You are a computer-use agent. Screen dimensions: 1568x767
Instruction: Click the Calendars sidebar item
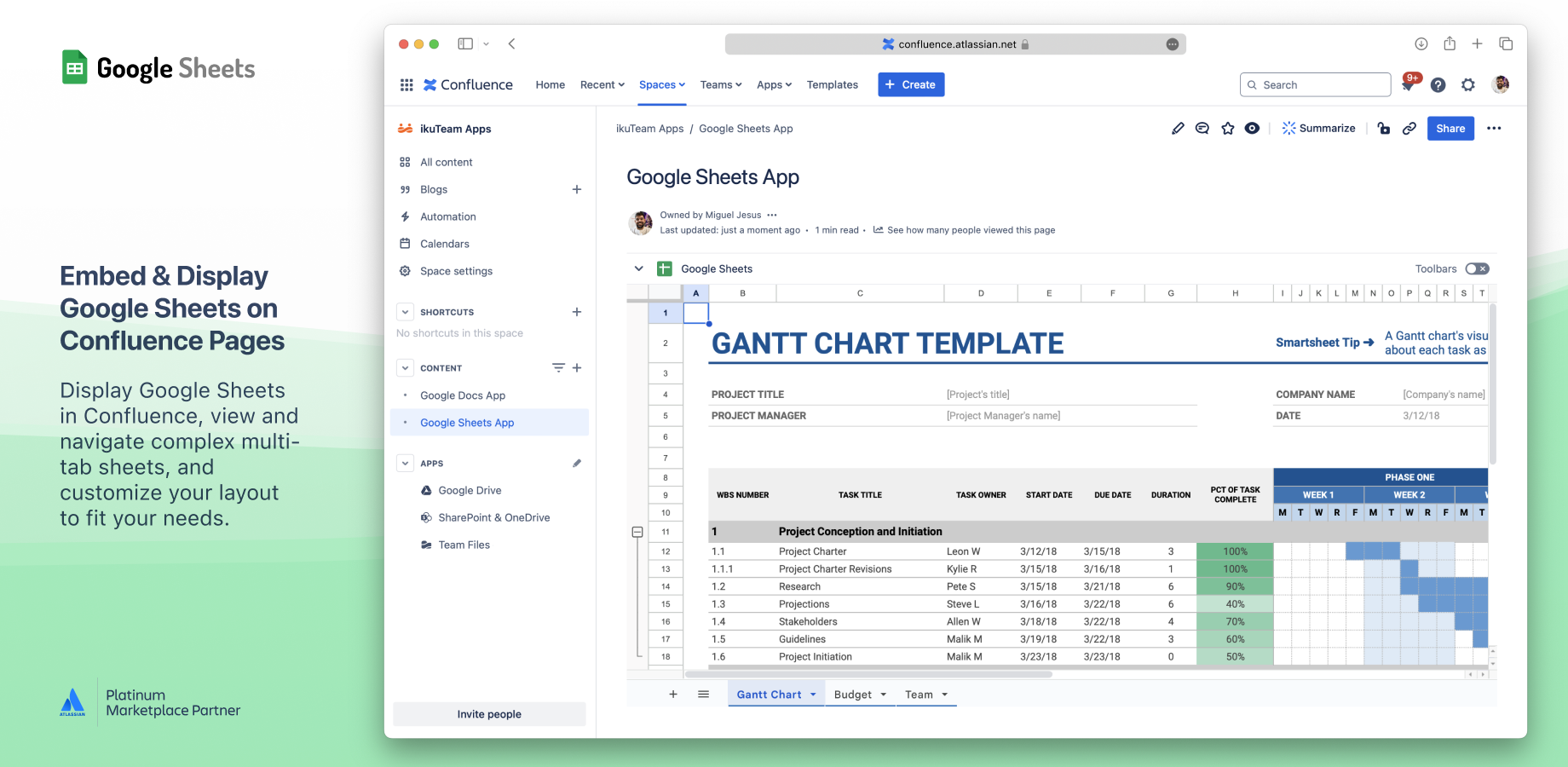click(444, 244)
